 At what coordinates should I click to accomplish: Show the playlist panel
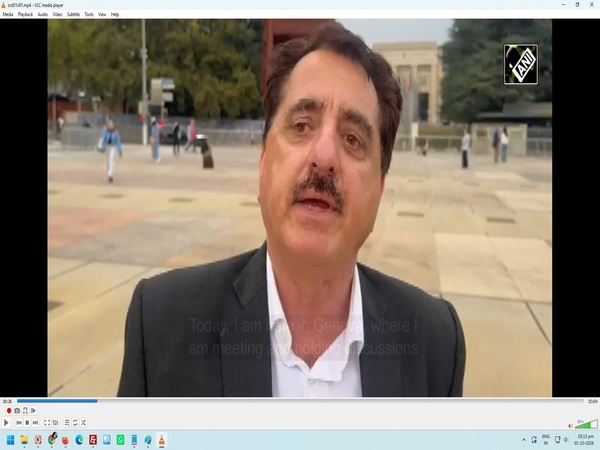point(67,423)
